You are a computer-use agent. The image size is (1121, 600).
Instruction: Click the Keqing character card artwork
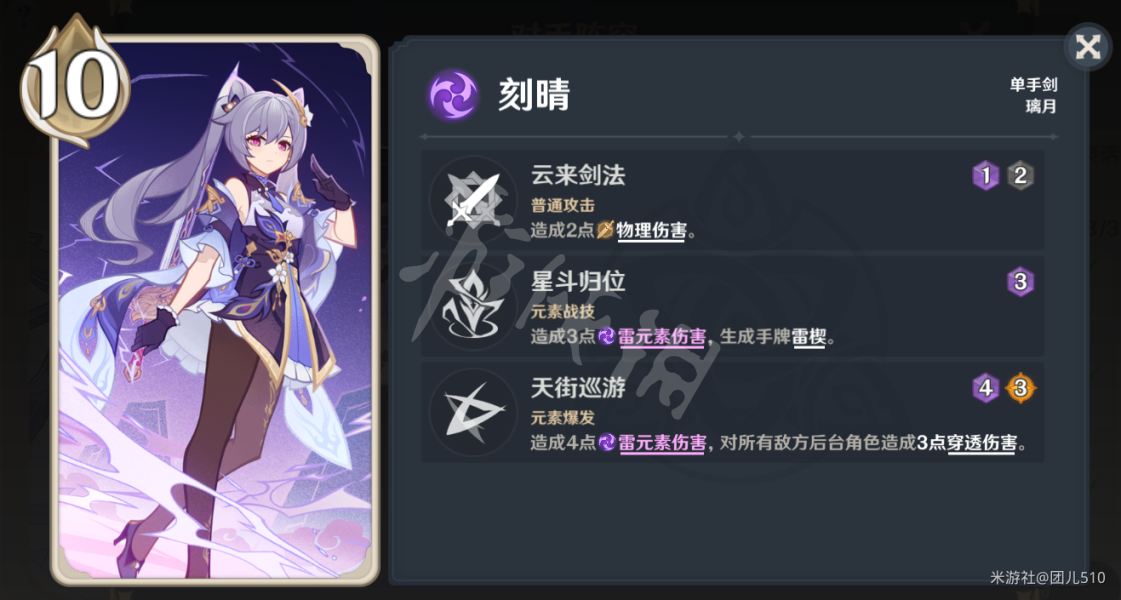pyautogui.click(x=215, y=309)
